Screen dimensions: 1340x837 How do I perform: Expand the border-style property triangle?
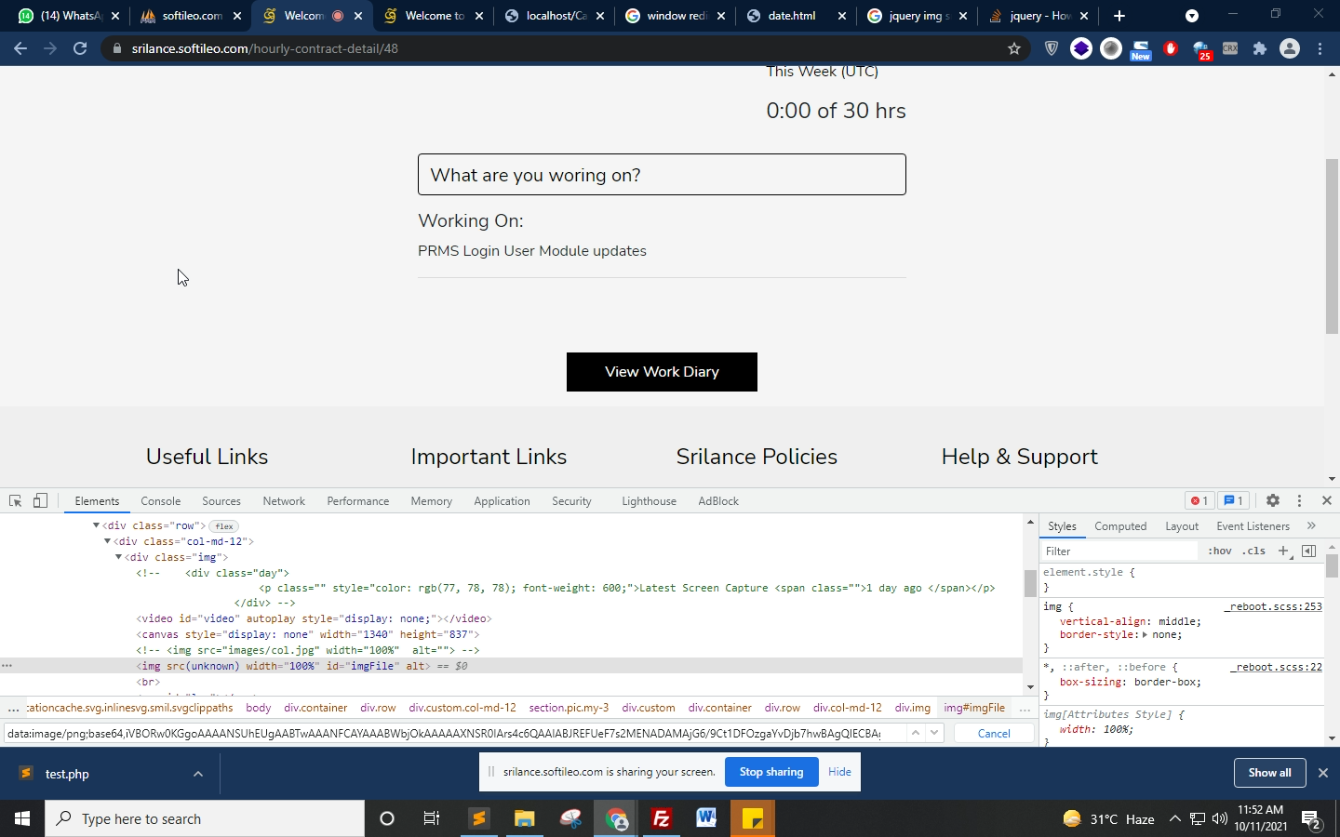[x=1145, y=635]
